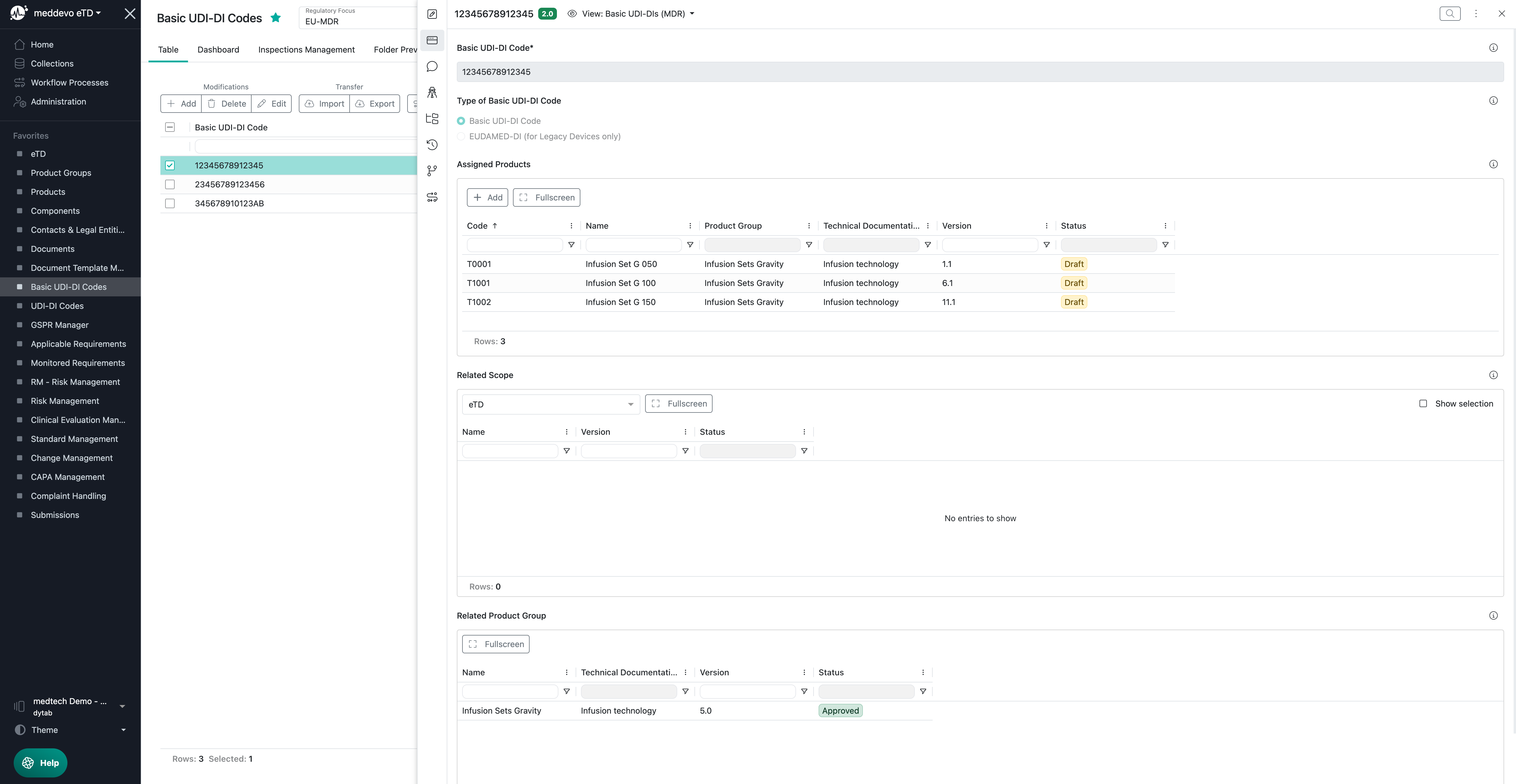The image size is (1516, 784).
Task: Open filter icon for Code column
Action: [x=571, y=245]
